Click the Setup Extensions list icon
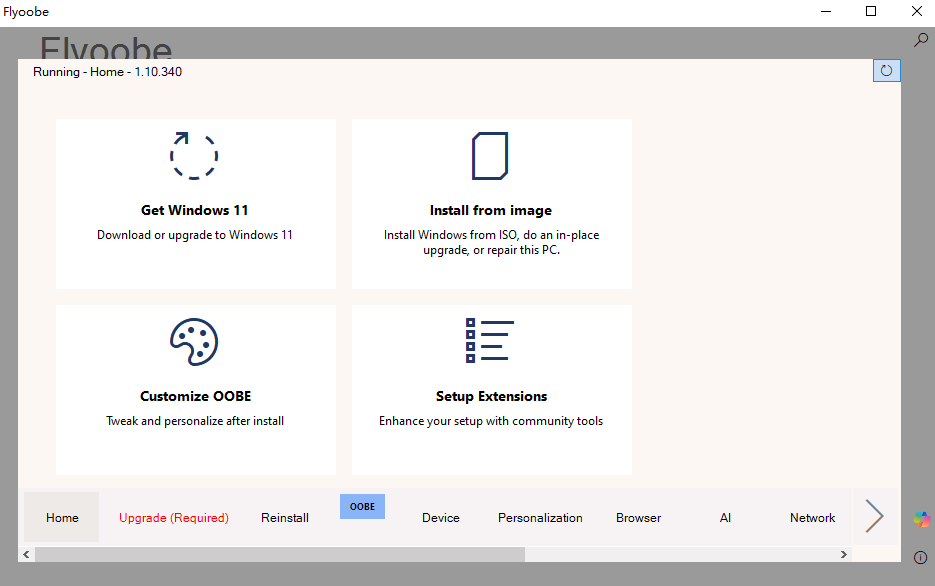Image resolution: width=935 pixels, height=586 pixels. (490, 341)
